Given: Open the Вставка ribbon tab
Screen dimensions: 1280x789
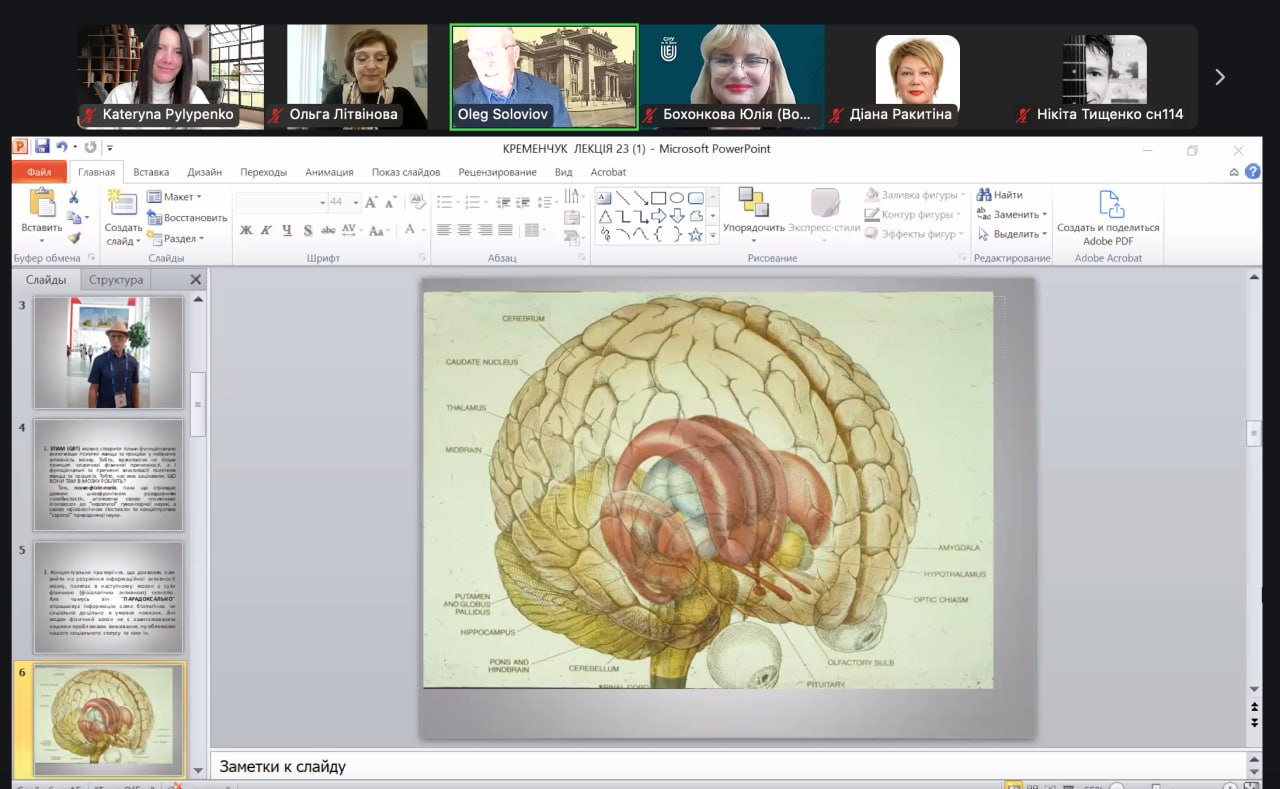Looking at the screenshot, I should click(151, 172).
